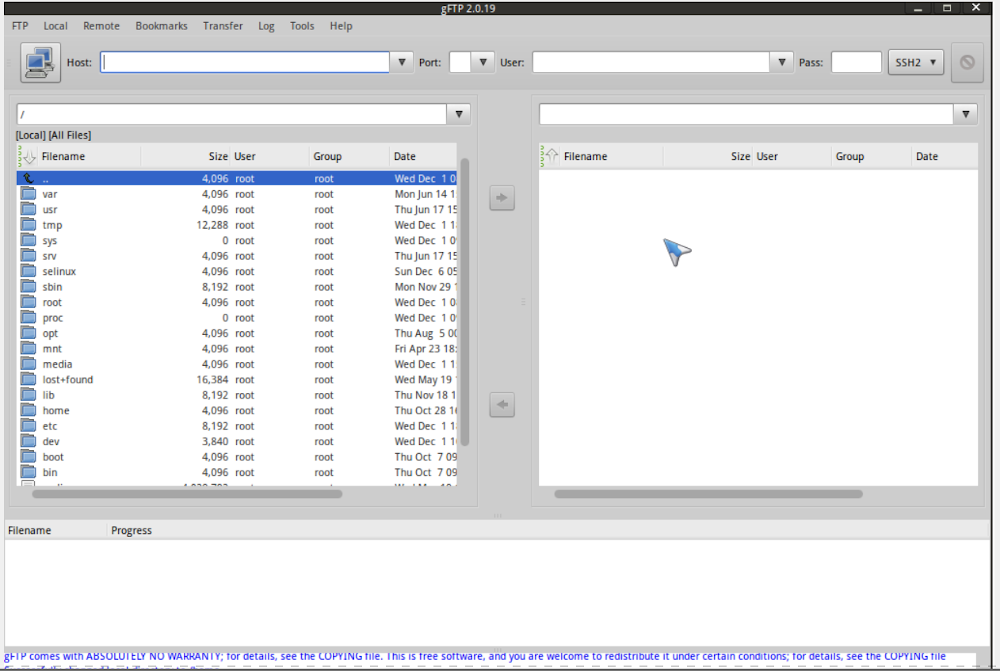Click the upload right-arrow button
The image size is (1000, 671).
[502, 198]
